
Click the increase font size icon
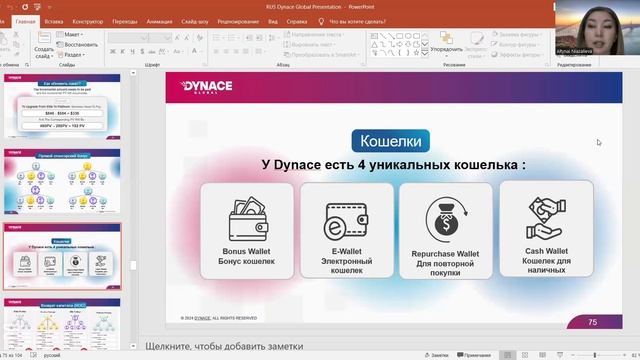pos(177,38)
